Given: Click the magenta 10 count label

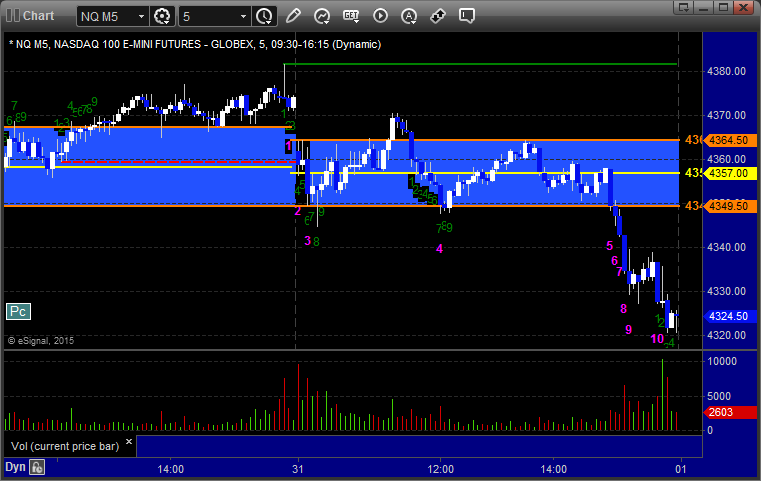Looking at the screenshot, I should coord(657,339).
